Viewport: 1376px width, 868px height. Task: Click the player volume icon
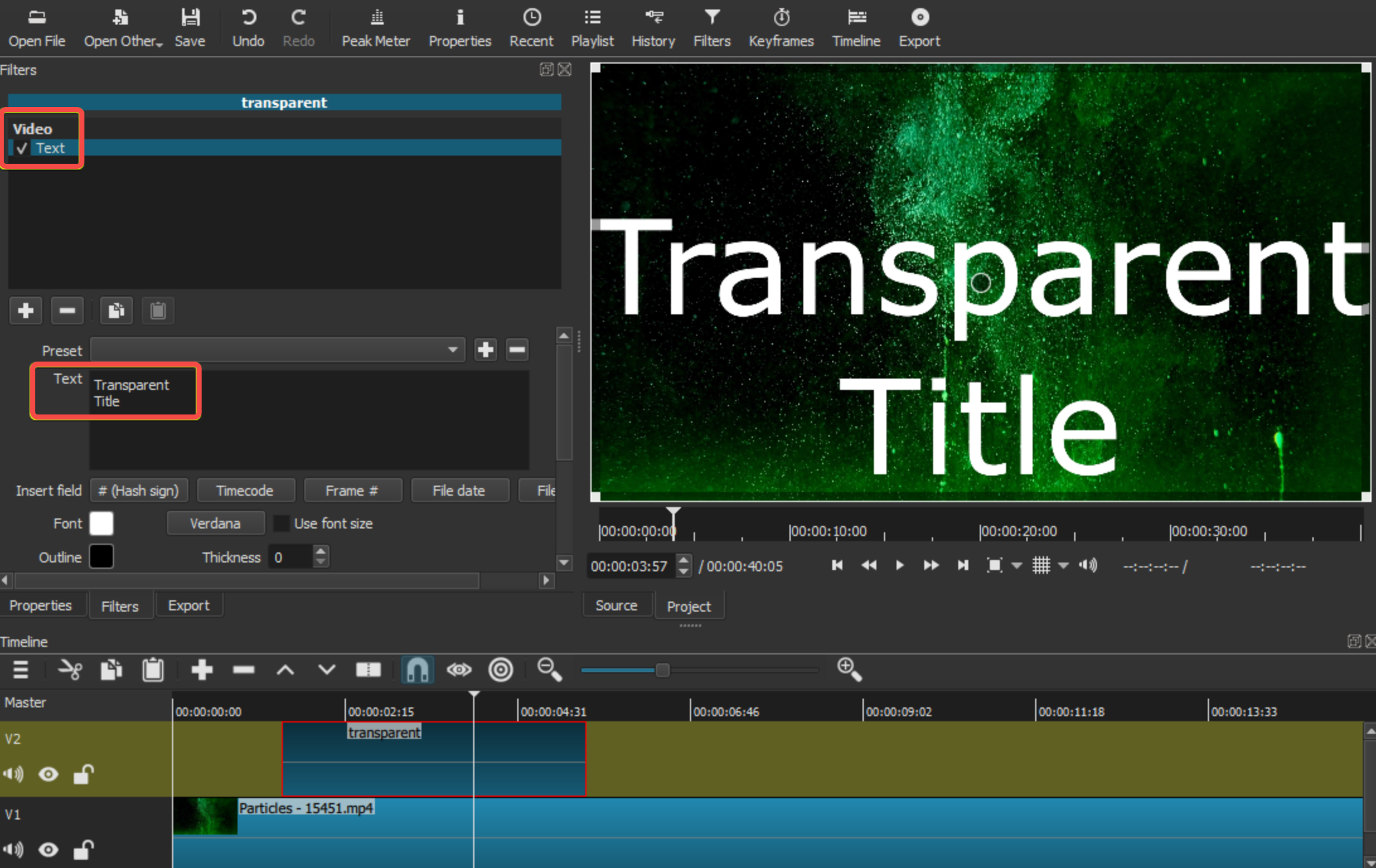tap(1087, 566)
